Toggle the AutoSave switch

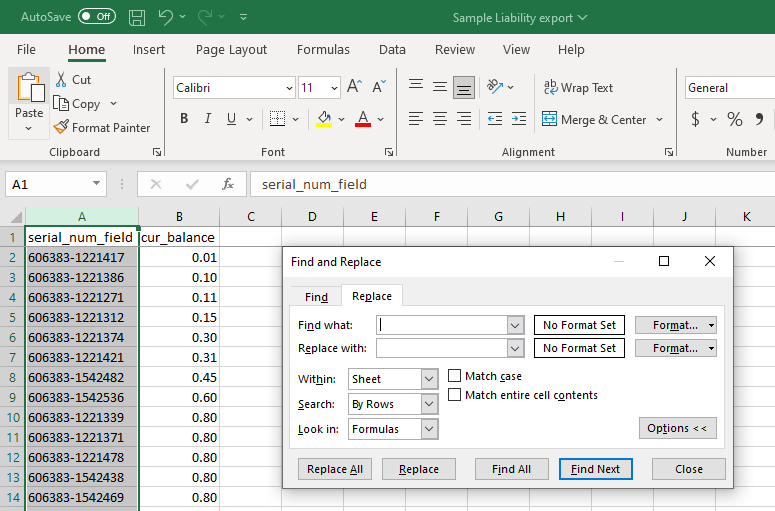point(97,16)
